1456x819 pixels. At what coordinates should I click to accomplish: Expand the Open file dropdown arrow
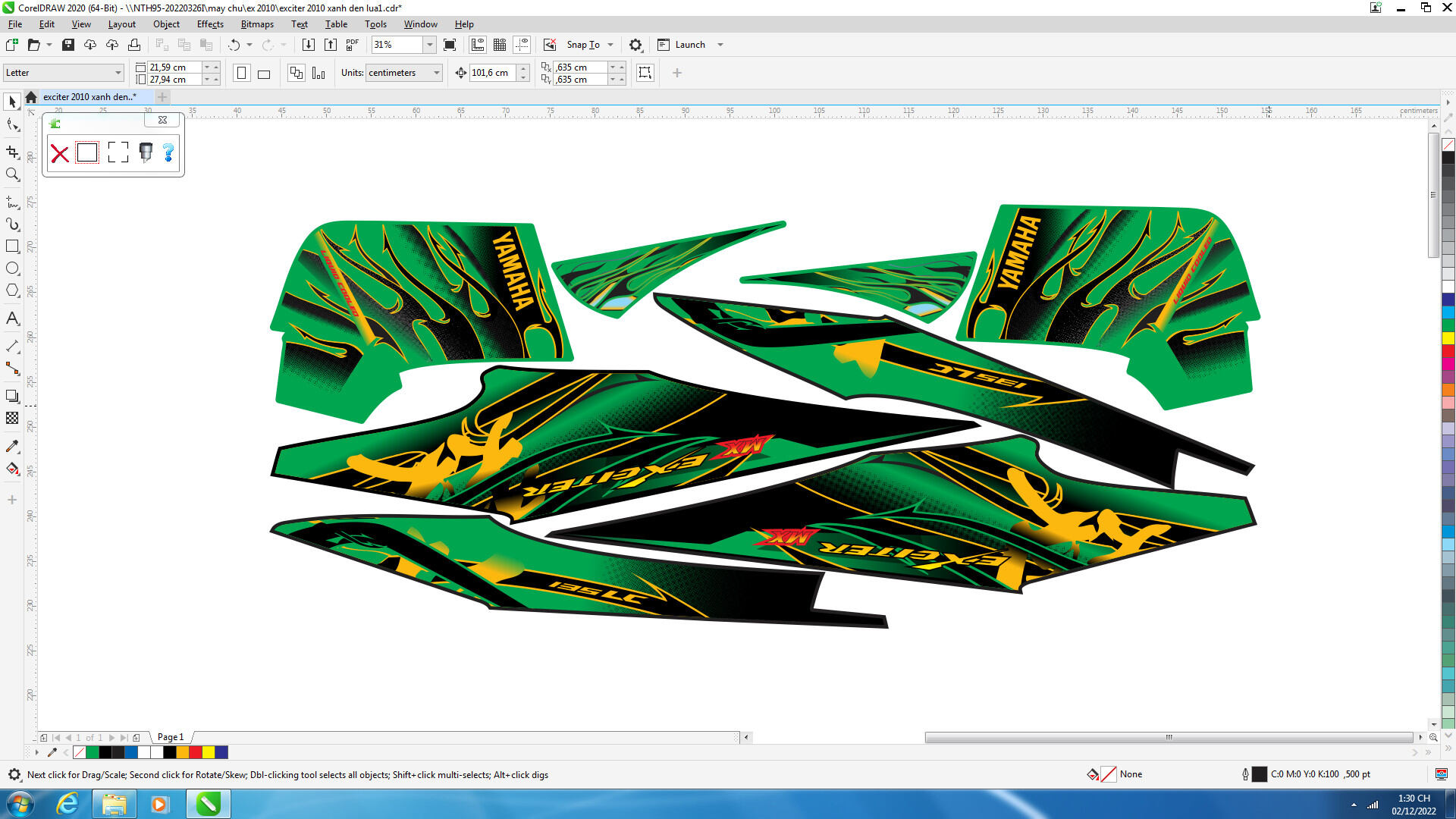49,45
